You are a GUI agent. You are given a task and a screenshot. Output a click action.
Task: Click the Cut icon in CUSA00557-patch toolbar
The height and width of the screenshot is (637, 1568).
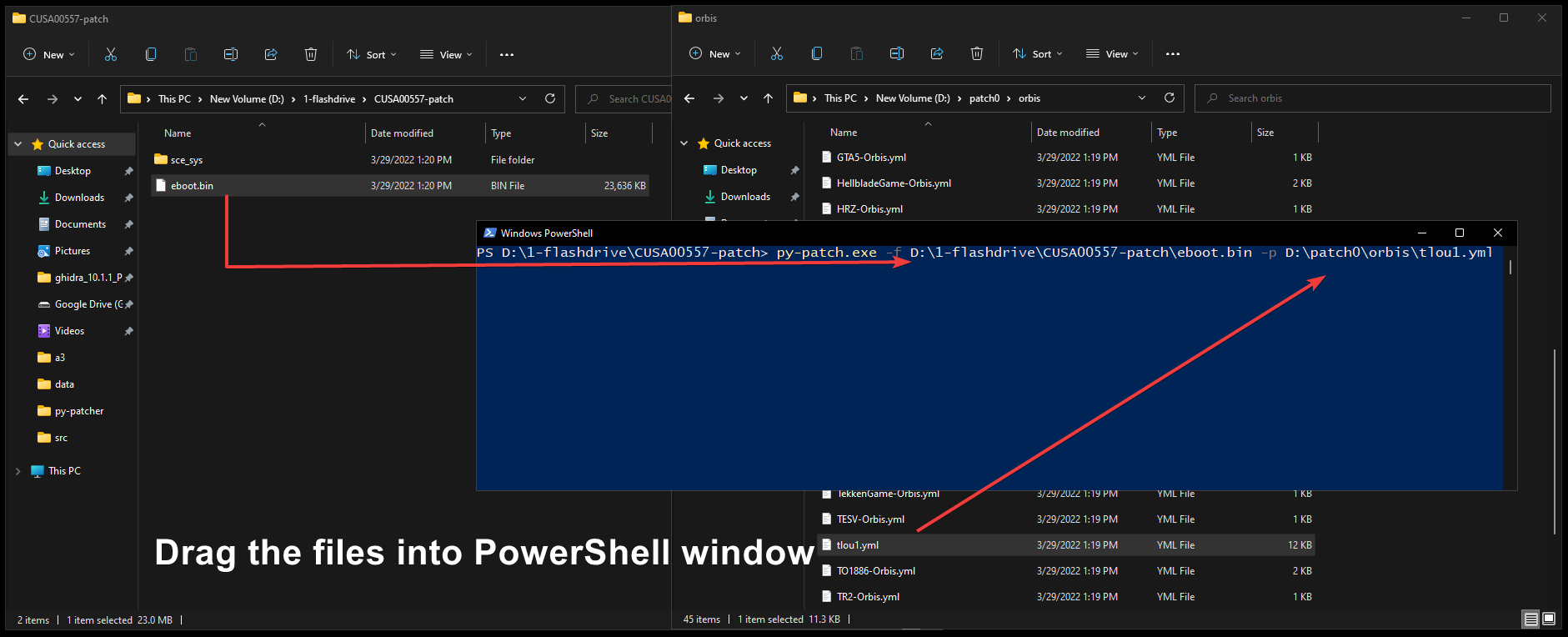[x=111, y=54]
